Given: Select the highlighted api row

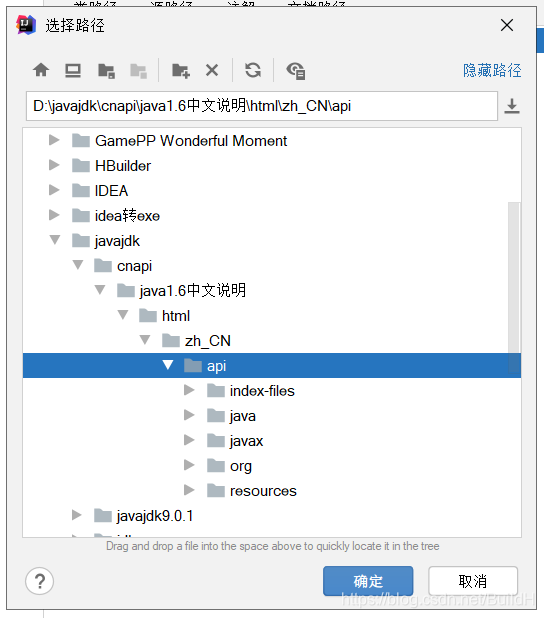Looking at the screenshot, I should click(x=272, y=366).
